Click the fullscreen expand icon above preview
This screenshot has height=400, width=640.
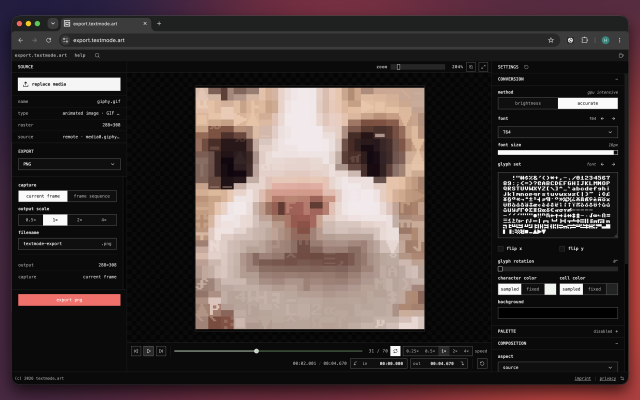(x=483, y=67)
